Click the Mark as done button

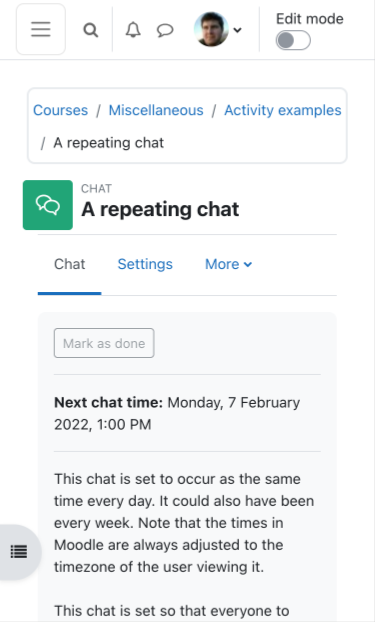pos(104,343)
